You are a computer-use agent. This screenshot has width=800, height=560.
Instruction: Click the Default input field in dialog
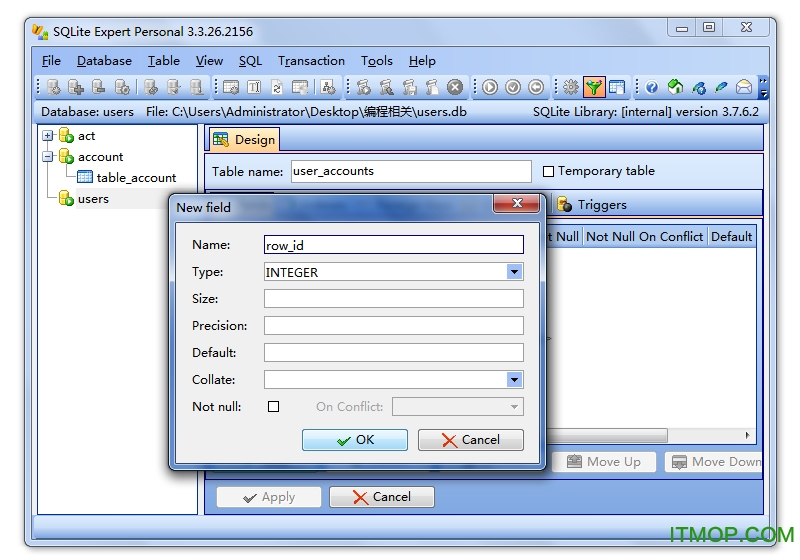click(393, 352)
